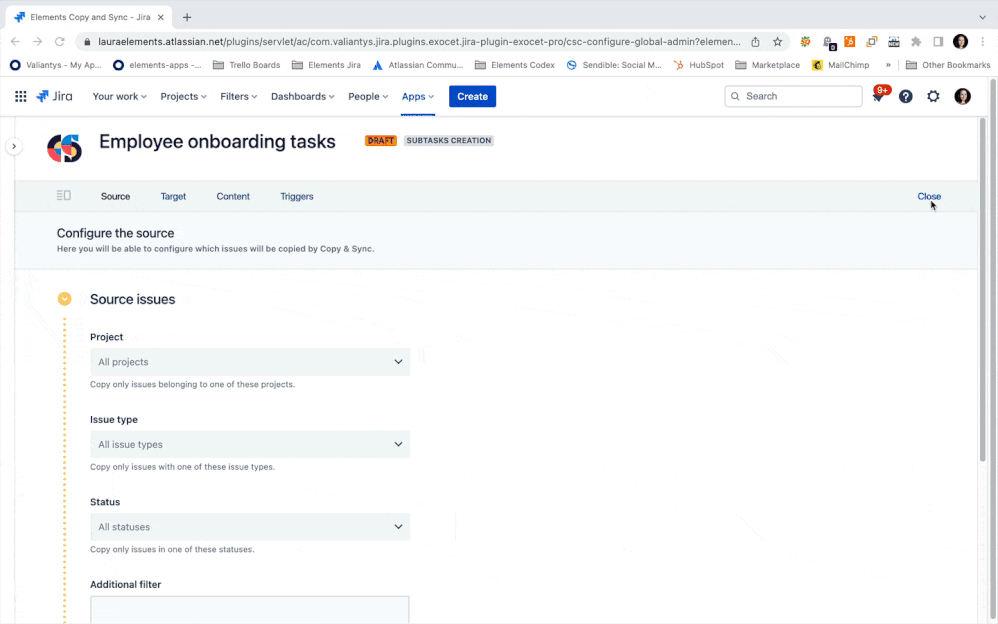Click the Create button
The width and height of the screenshot is (998, 624).
472,96
